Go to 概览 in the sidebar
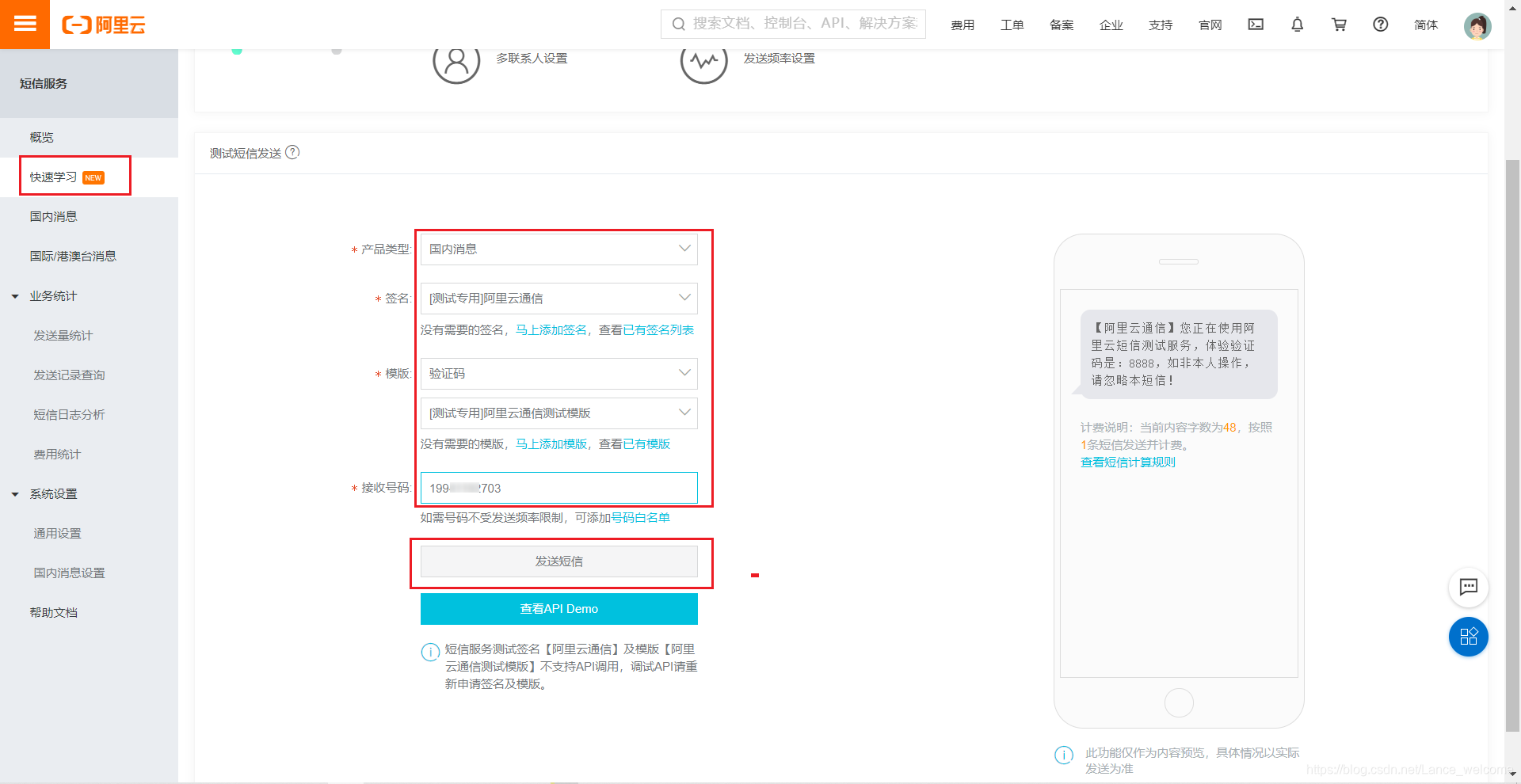The width and height of the screenshot is (1521, 784). 89,138
